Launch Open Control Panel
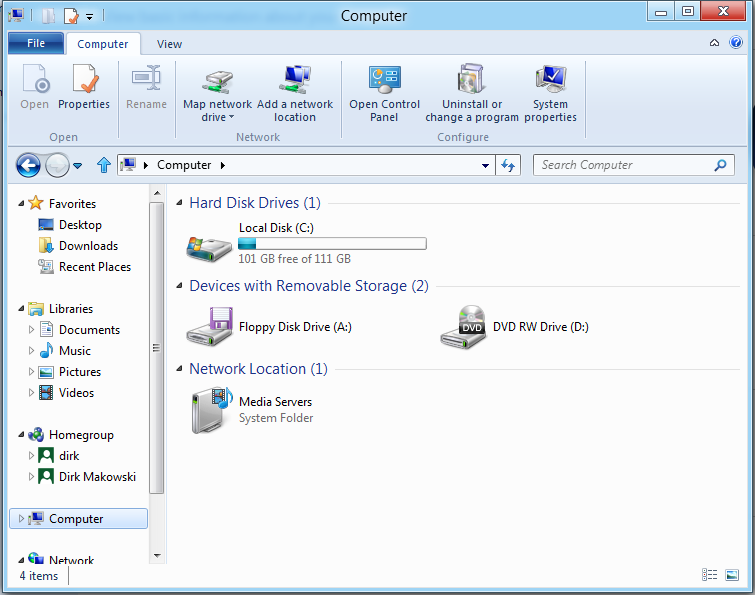 tap(384, 92)
